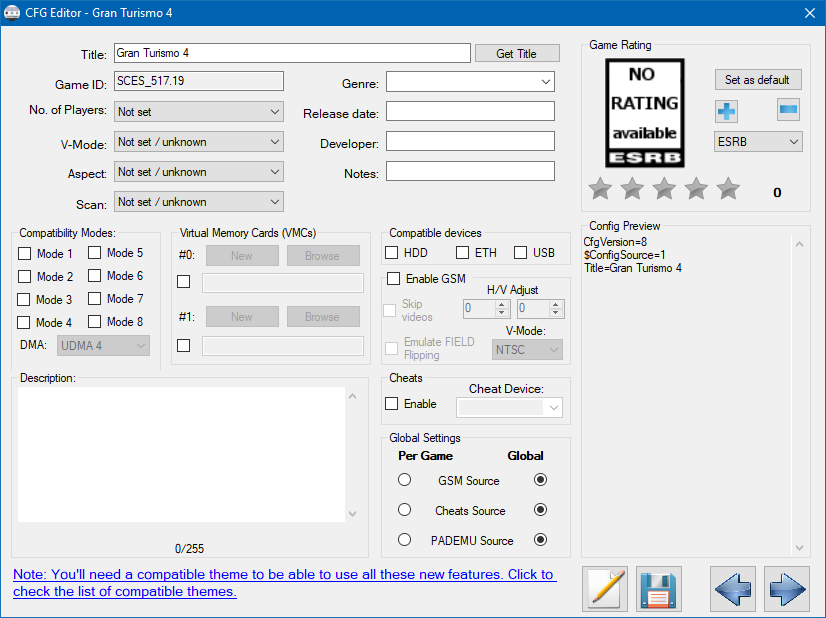Click Browse button for VMC #1
826x618 pixels.
pyautogui.click(x=323, y=317)
